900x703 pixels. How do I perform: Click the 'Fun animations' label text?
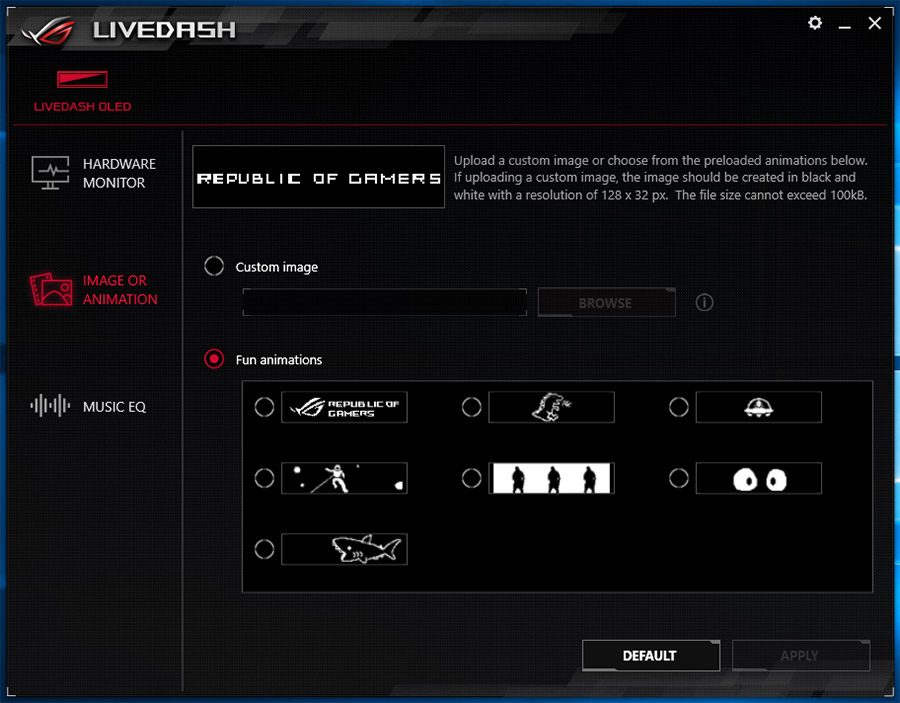279,360
